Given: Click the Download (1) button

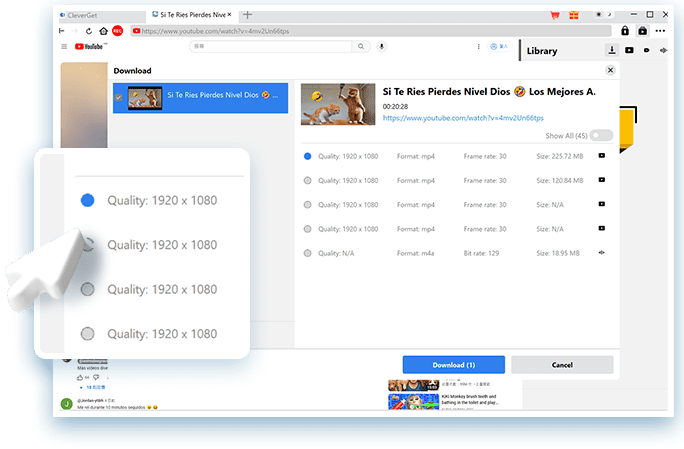Looking at the screenshot, I should pyautogui.click(x=454, y=365).
